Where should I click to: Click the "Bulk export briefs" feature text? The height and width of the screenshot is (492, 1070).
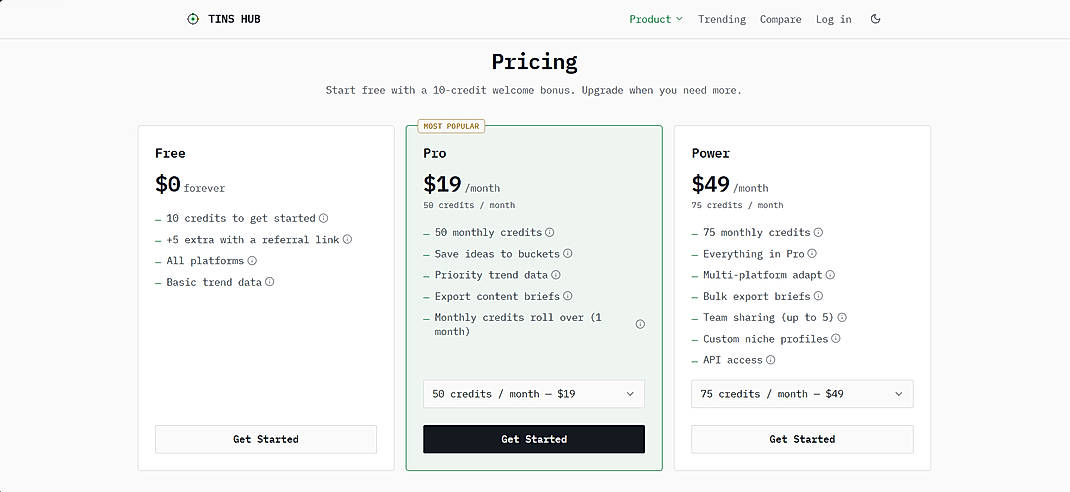tap(757, 296)
